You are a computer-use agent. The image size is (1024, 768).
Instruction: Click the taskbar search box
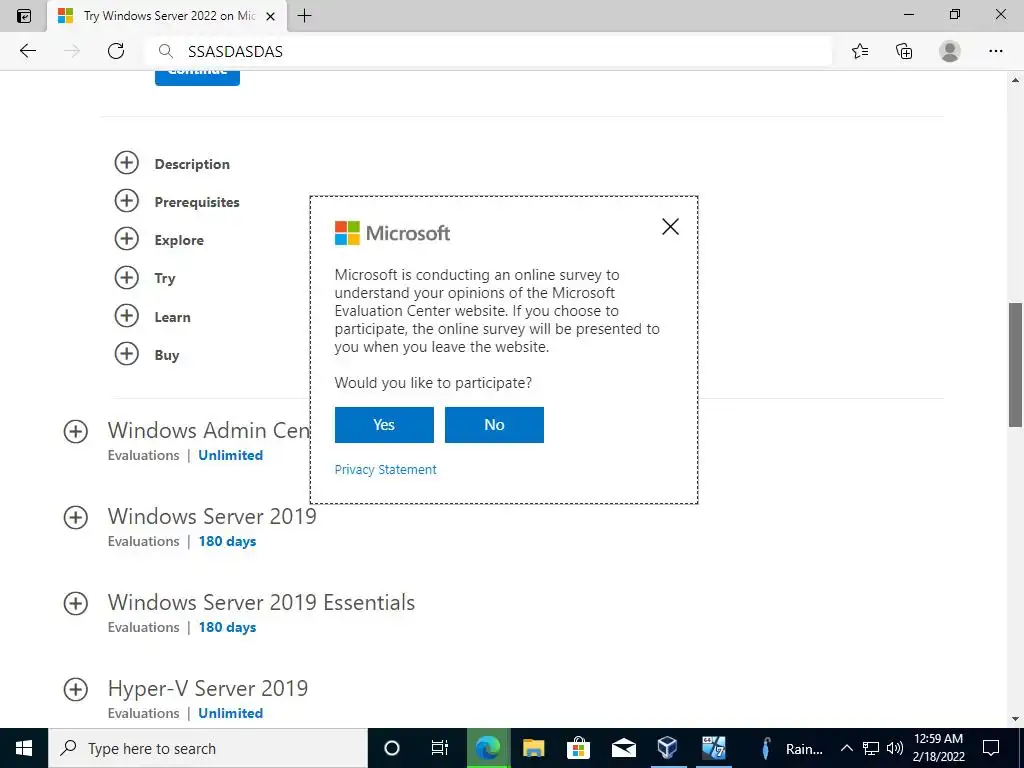[208, 748]
